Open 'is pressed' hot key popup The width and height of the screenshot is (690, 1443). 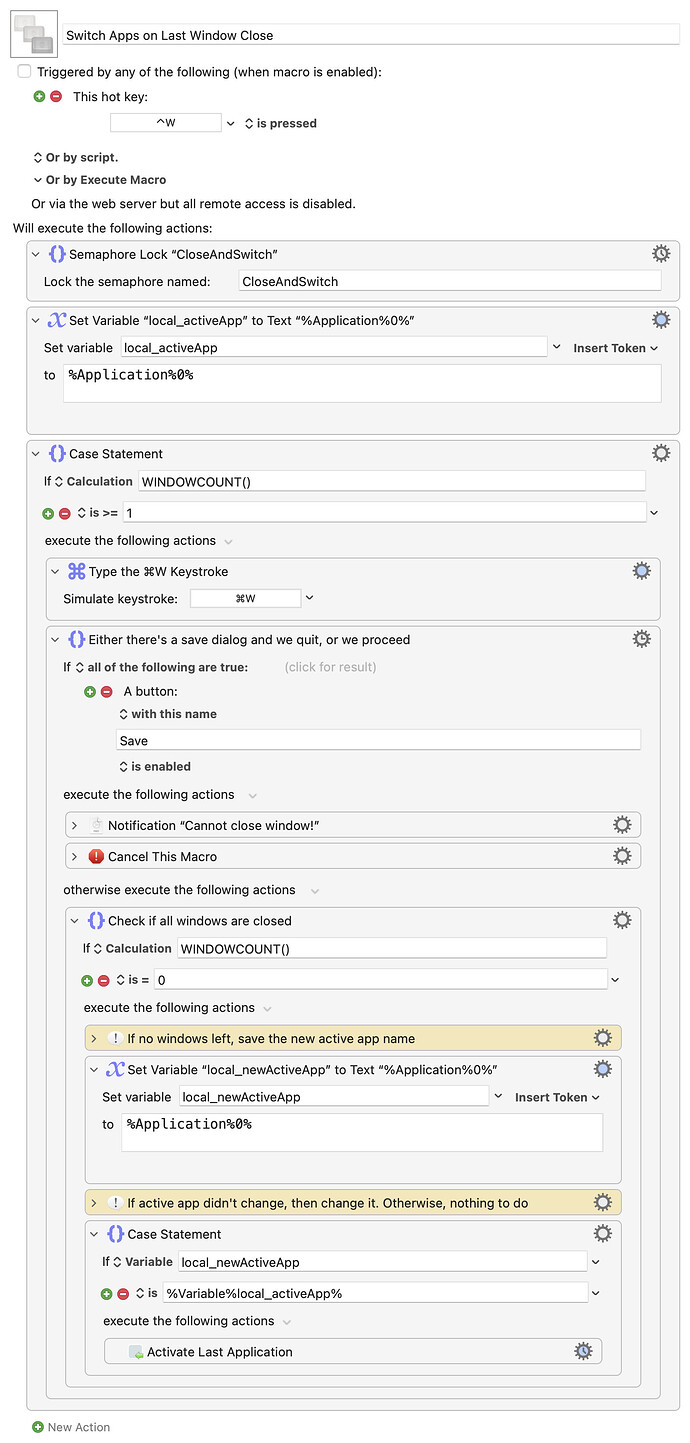(280, 123)
